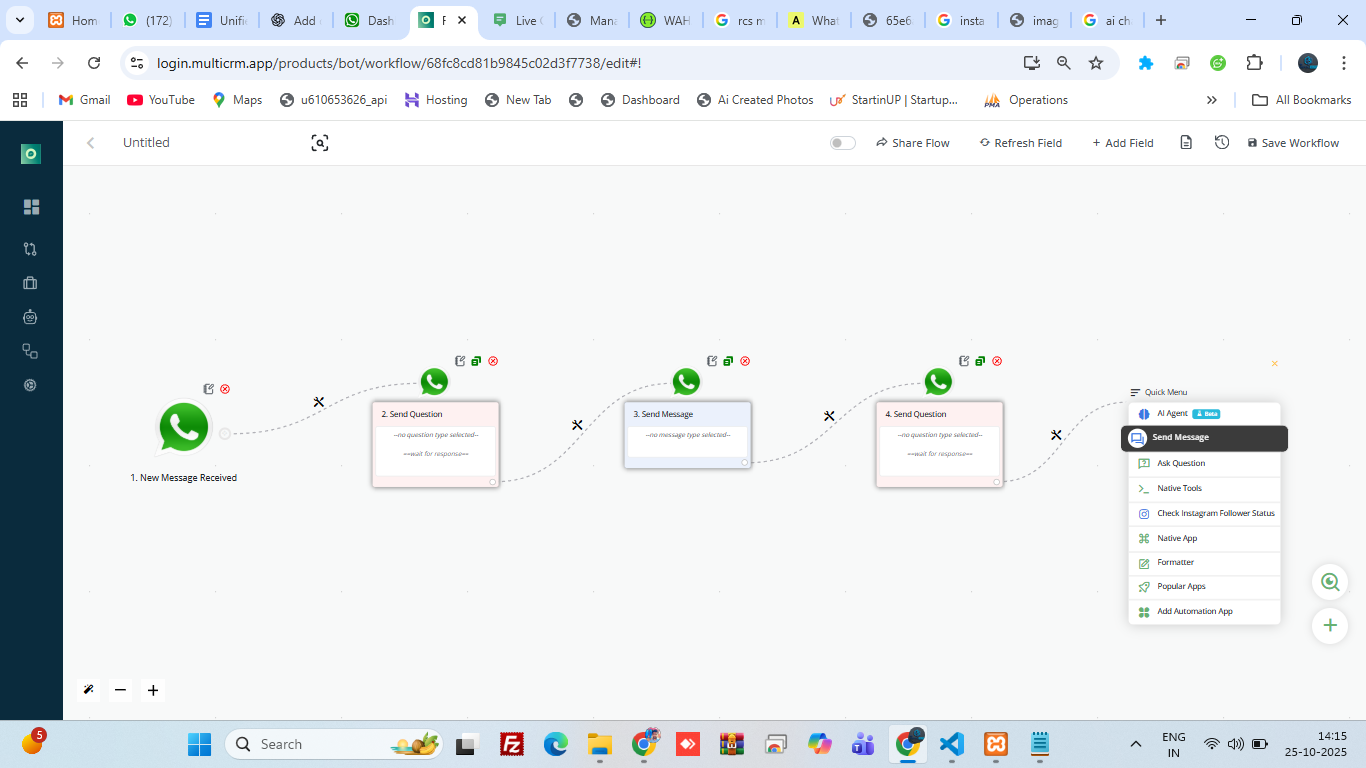
Task: Select AI Agent from the Quick Menu
Action: click(x=1170, y=413)
